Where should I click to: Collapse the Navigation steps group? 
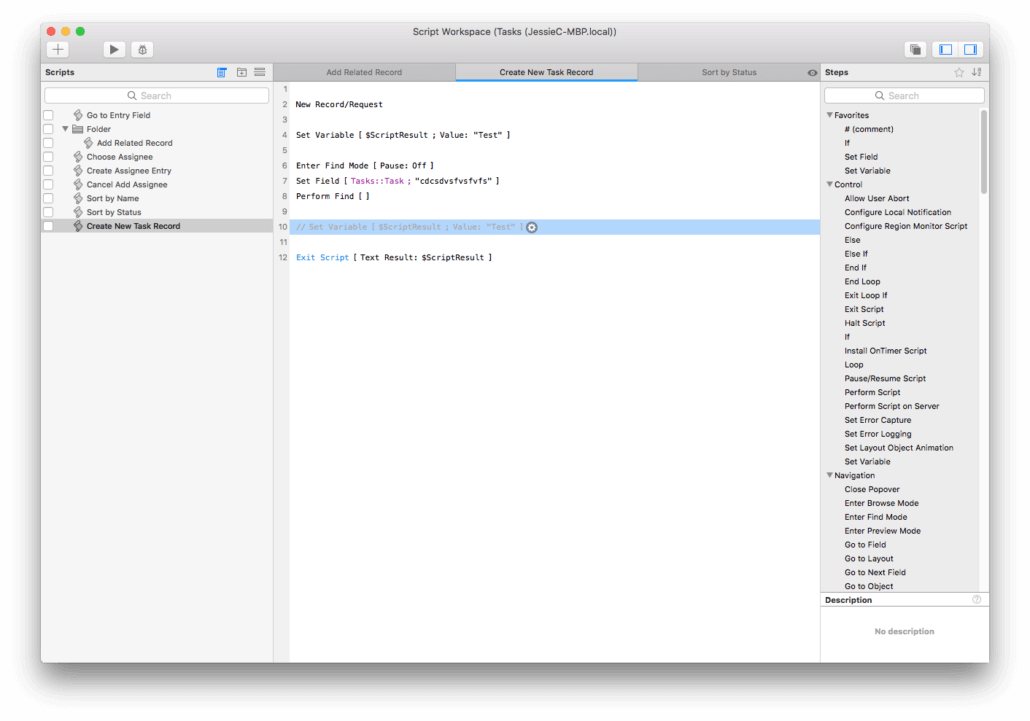pos(830,475)
